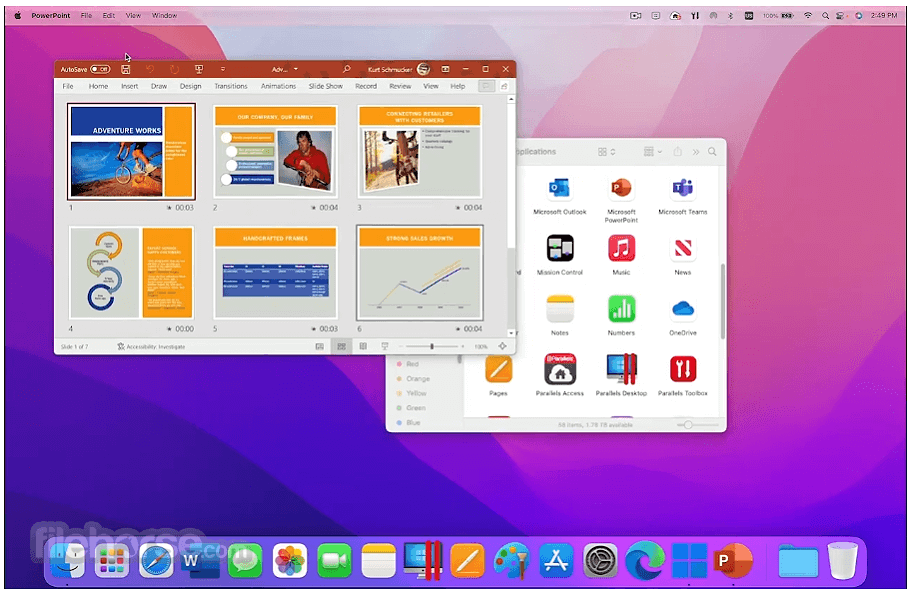The height and width of the screenshot is (594, 913).
Task: Click the Save disk icon in title bar
Action: tap(125, 69)
